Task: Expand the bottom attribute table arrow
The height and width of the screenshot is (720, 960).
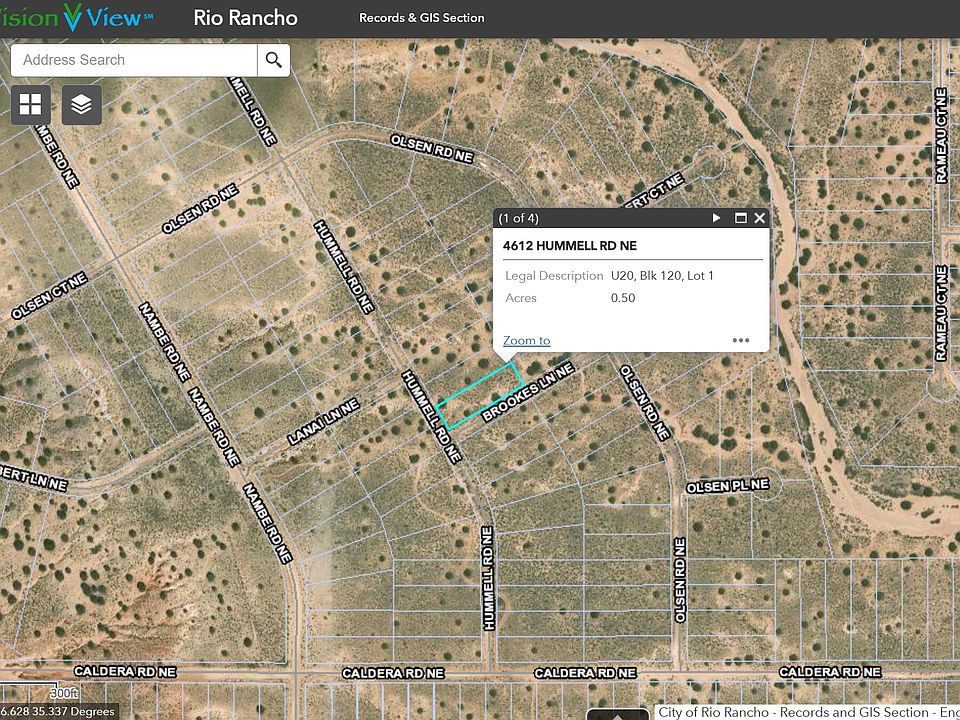Action: [x=618, y=714]
